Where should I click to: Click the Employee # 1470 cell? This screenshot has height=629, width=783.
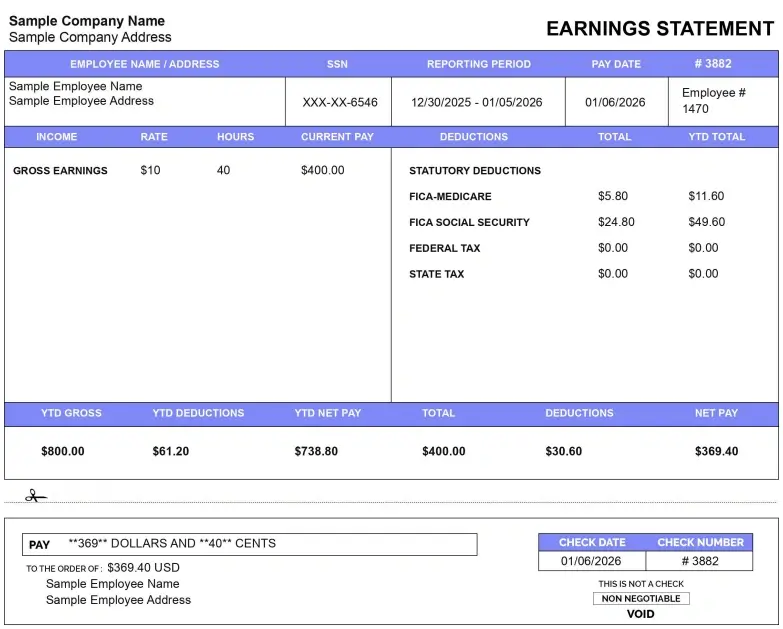point(713,101)
